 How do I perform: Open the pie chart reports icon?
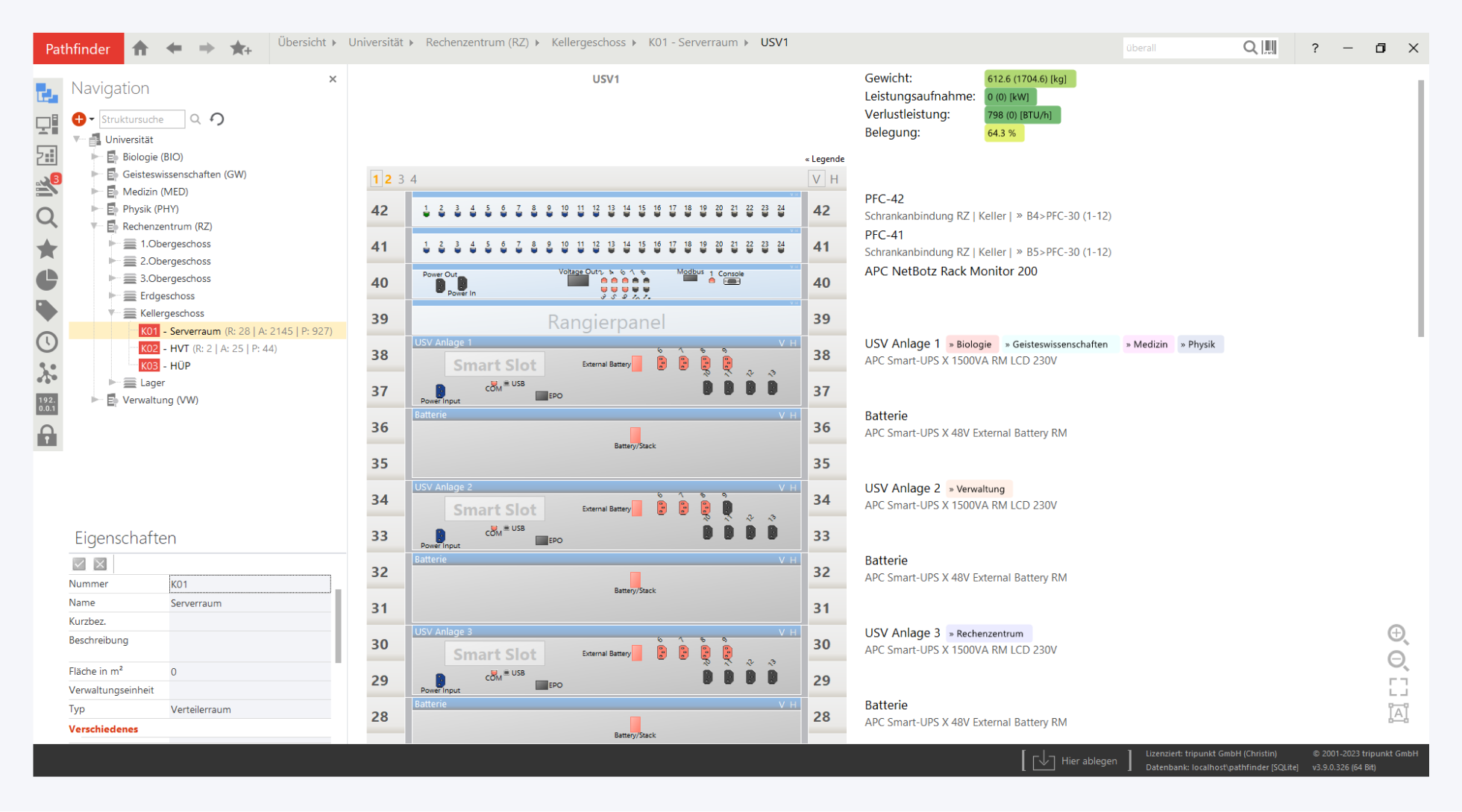tap(47, 280)
